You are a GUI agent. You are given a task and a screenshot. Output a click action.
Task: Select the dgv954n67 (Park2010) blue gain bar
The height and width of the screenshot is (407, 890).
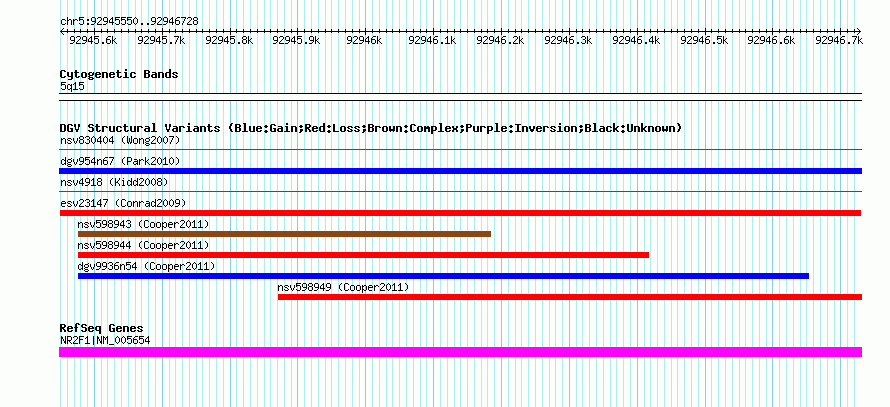point(460,171)
